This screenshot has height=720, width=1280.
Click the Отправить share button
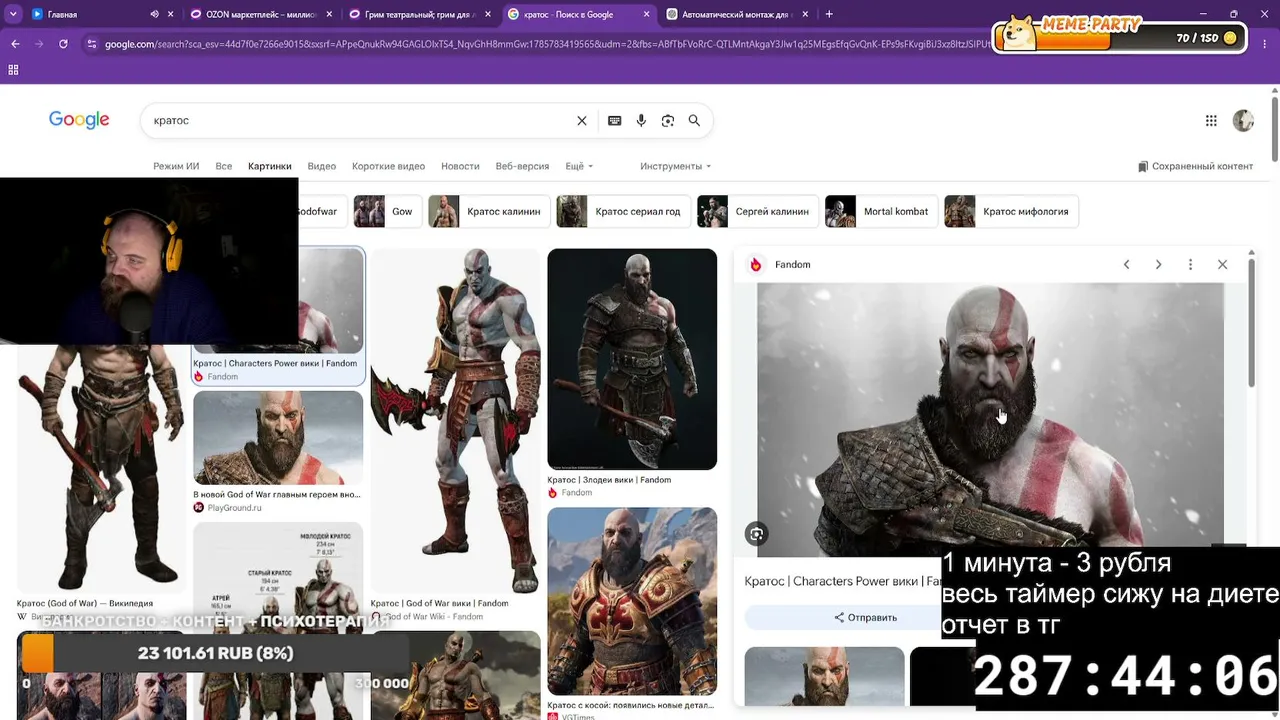[x=866, y=617]
